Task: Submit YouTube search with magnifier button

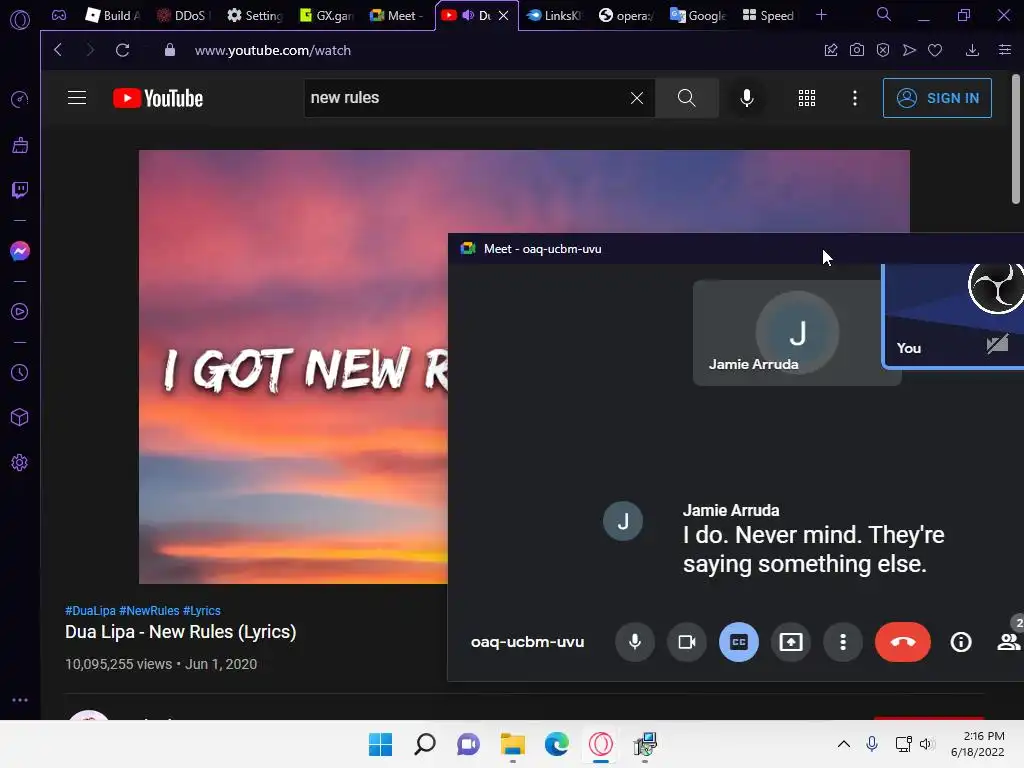Action: [686, 98]
